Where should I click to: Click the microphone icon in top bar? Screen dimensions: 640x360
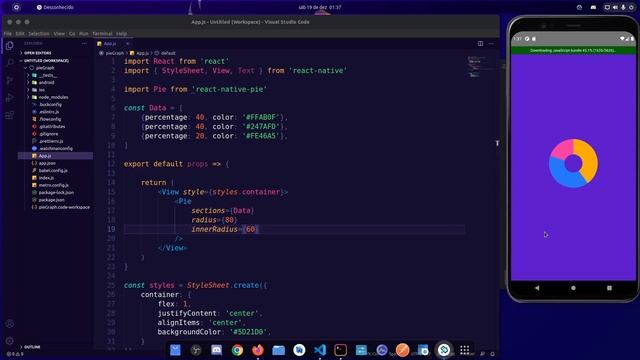click(x=623, y=7)
